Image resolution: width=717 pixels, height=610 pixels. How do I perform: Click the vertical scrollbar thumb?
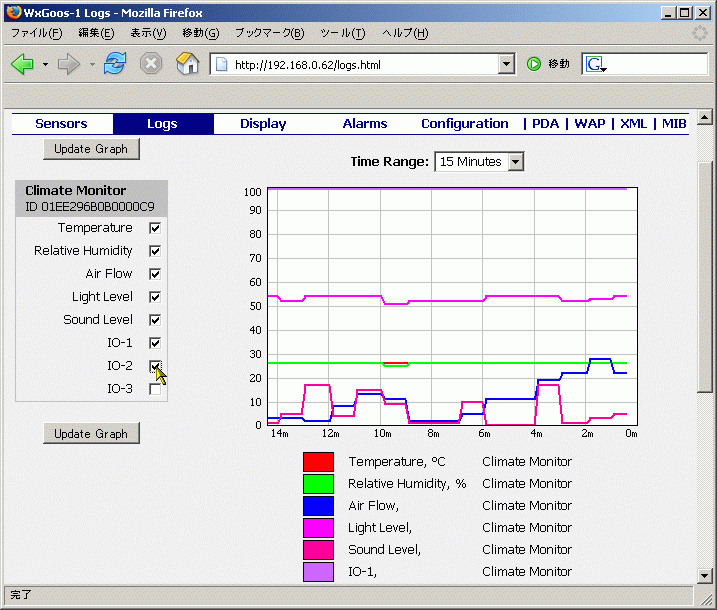[705, 277]
